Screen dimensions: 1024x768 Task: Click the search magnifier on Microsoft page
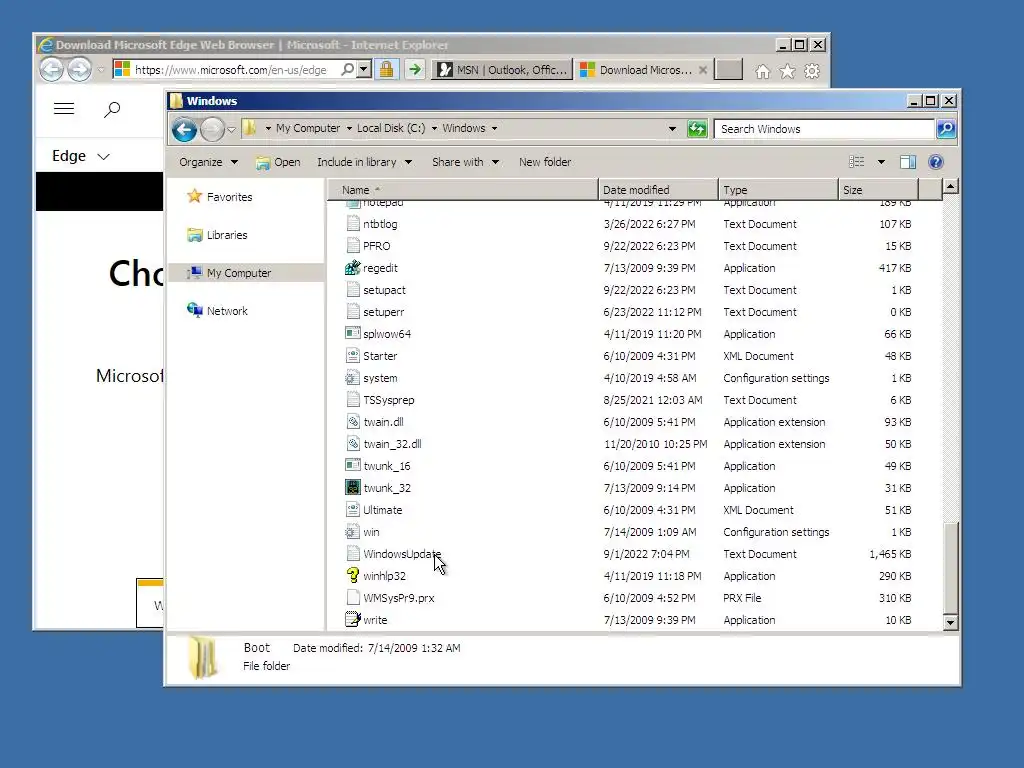coord(112,109)
